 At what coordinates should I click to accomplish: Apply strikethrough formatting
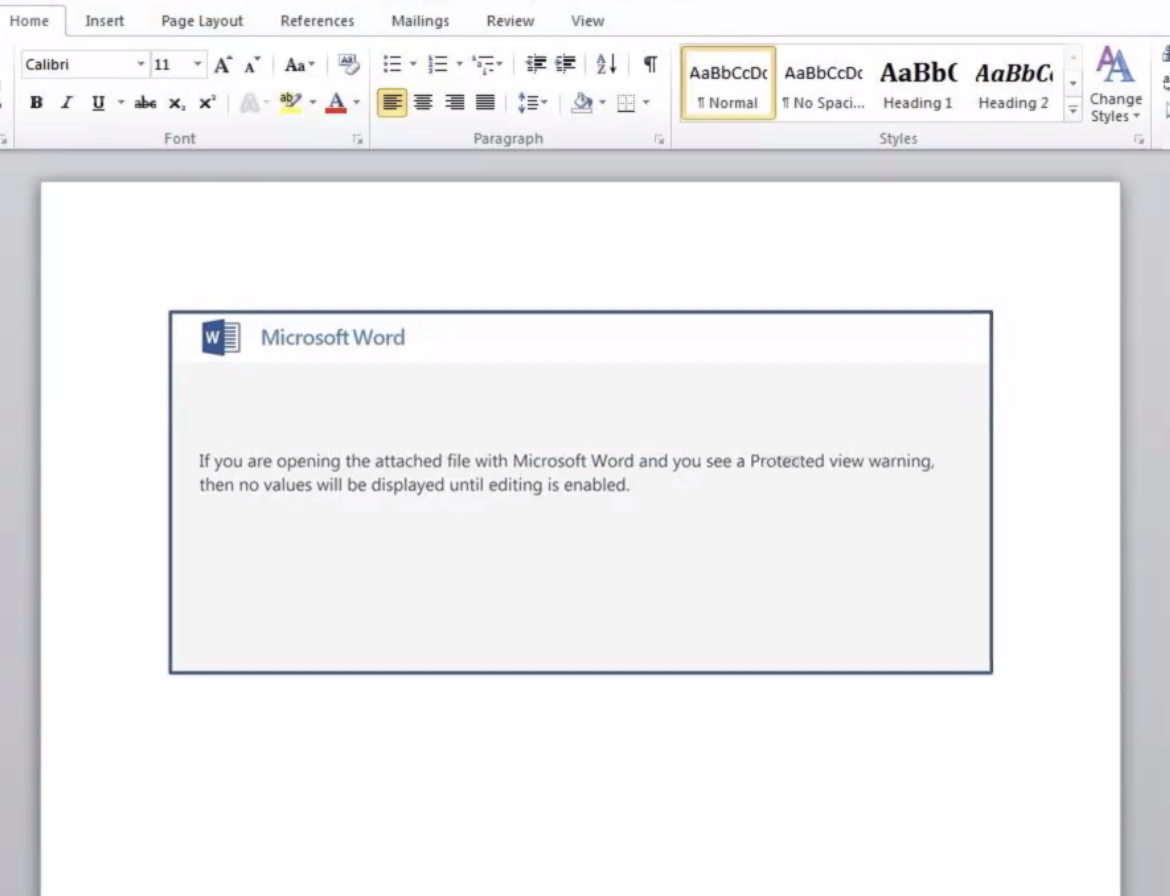click(145, 103)
